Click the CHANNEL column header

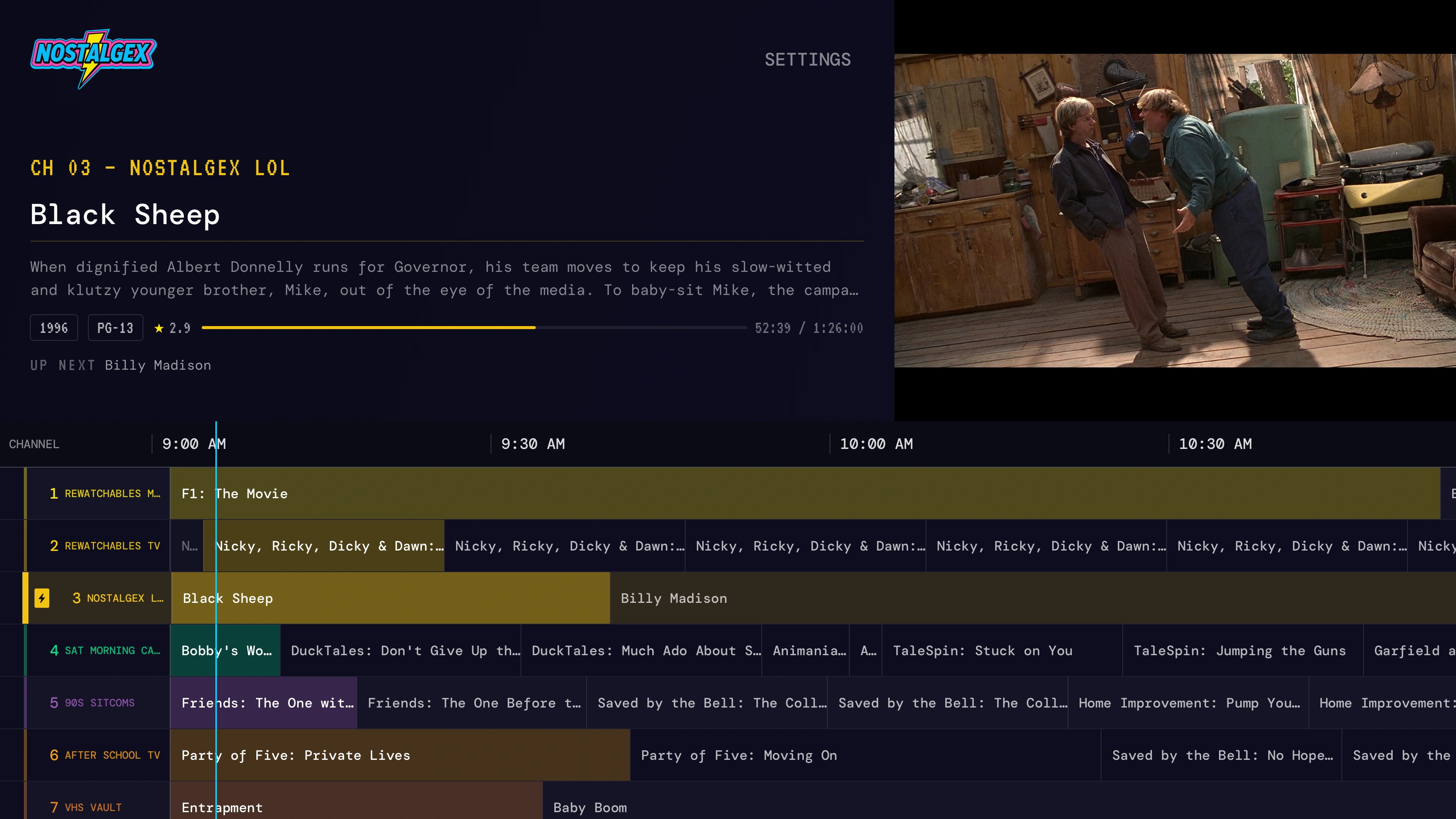(34, 444)
